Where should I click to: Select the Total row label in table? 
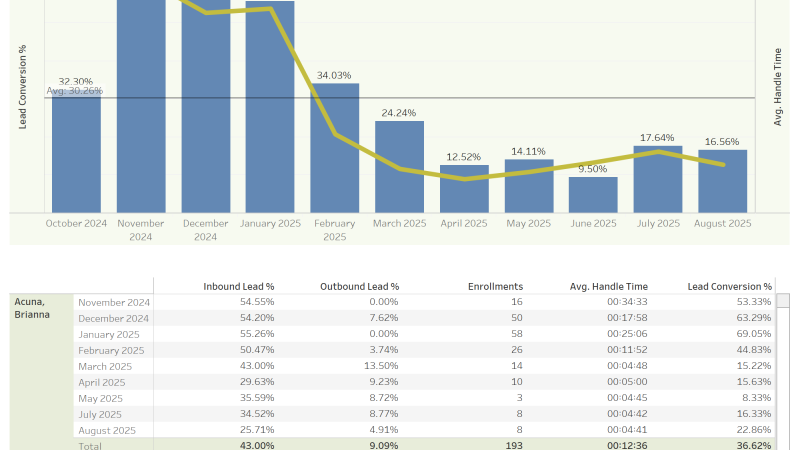90,445
